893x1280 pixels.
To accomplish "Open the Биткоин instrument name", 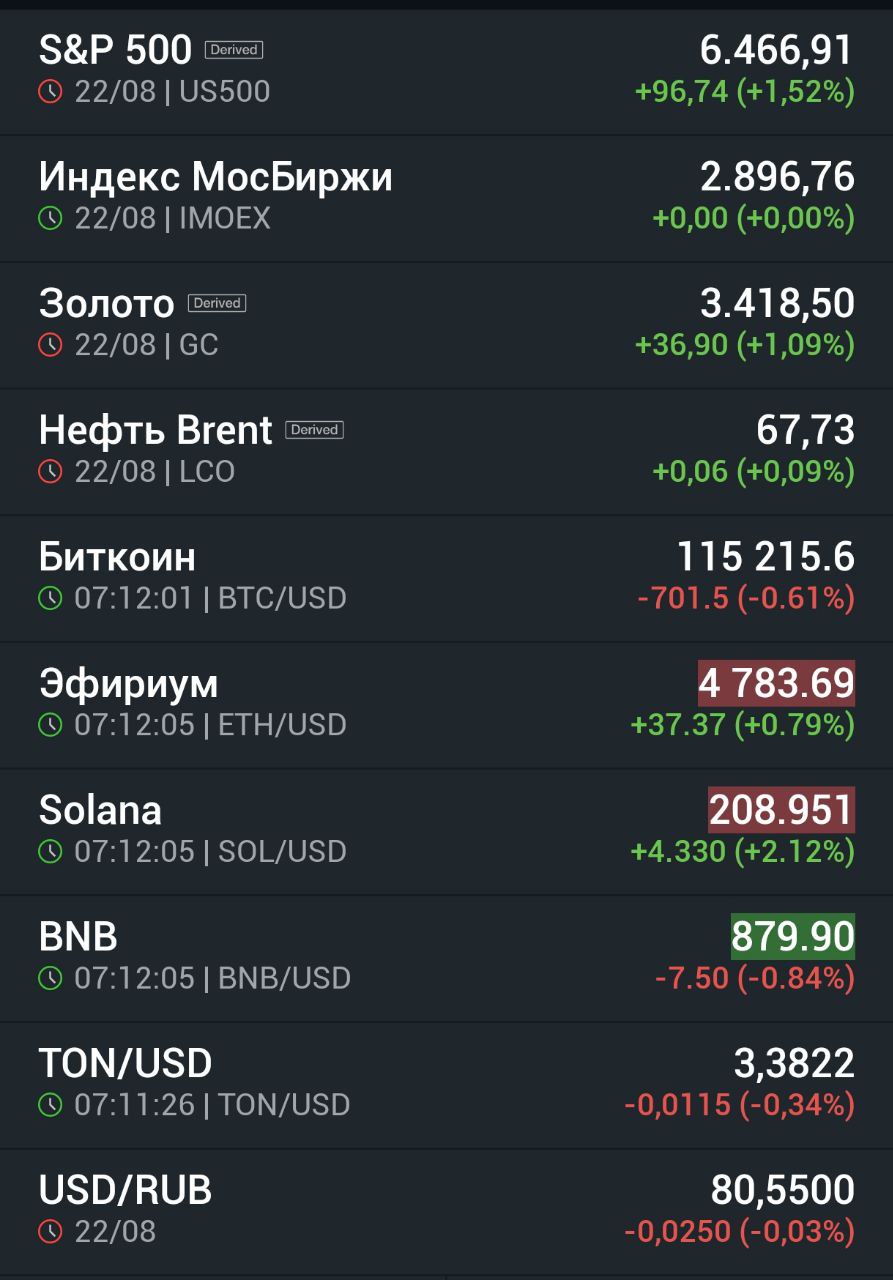I will [x=117, y=556].
